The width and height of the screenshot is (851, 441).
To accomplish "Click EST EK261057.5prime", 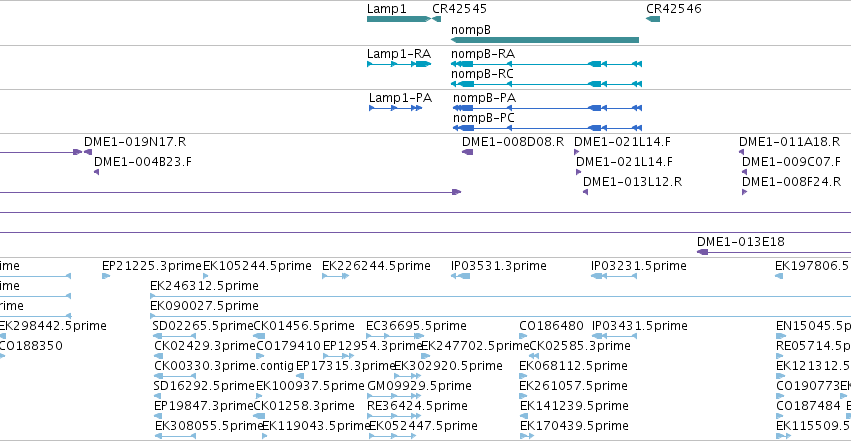I will [523, 397].
